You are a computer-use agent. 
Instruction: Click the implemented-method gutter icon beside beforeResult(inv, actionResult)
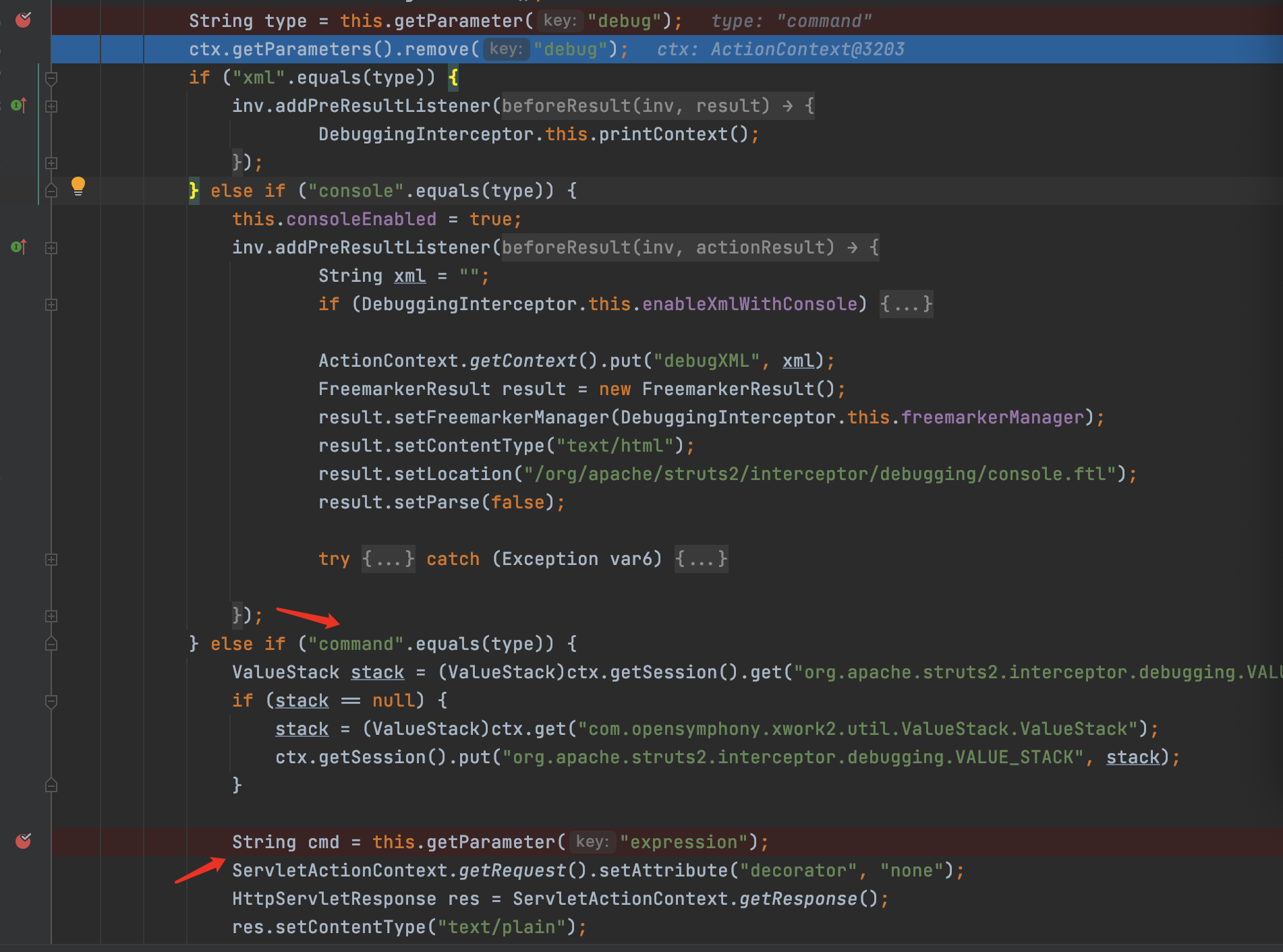click(19, 247)
